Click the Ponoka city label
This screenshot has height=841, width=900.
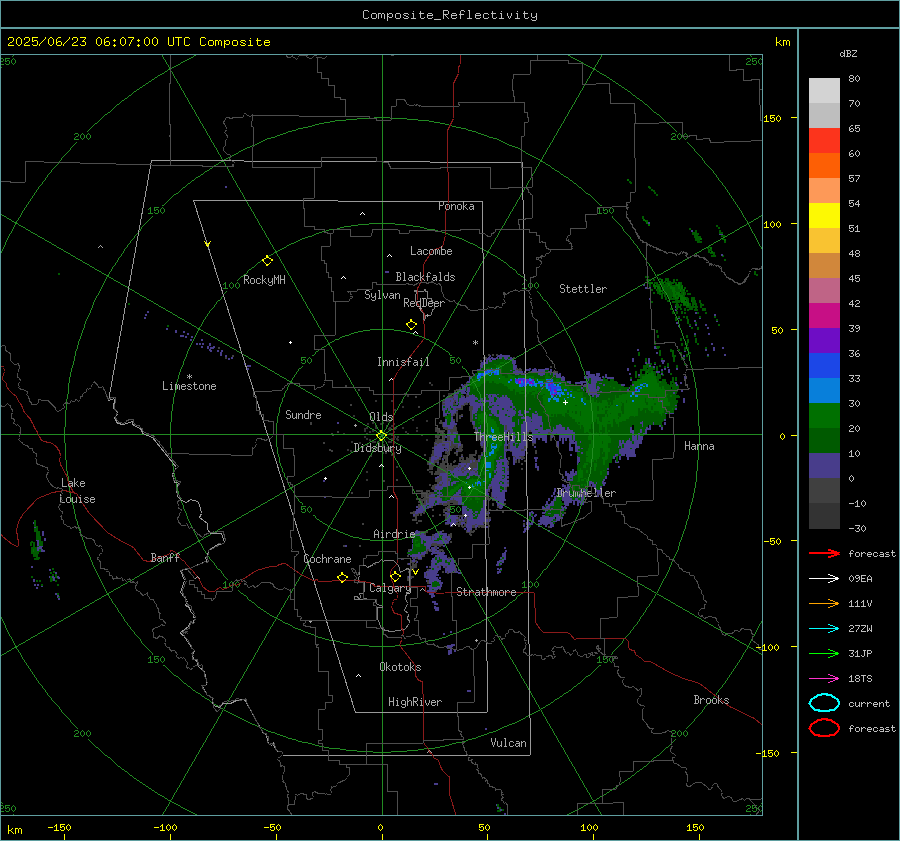[x=456, y=206]
